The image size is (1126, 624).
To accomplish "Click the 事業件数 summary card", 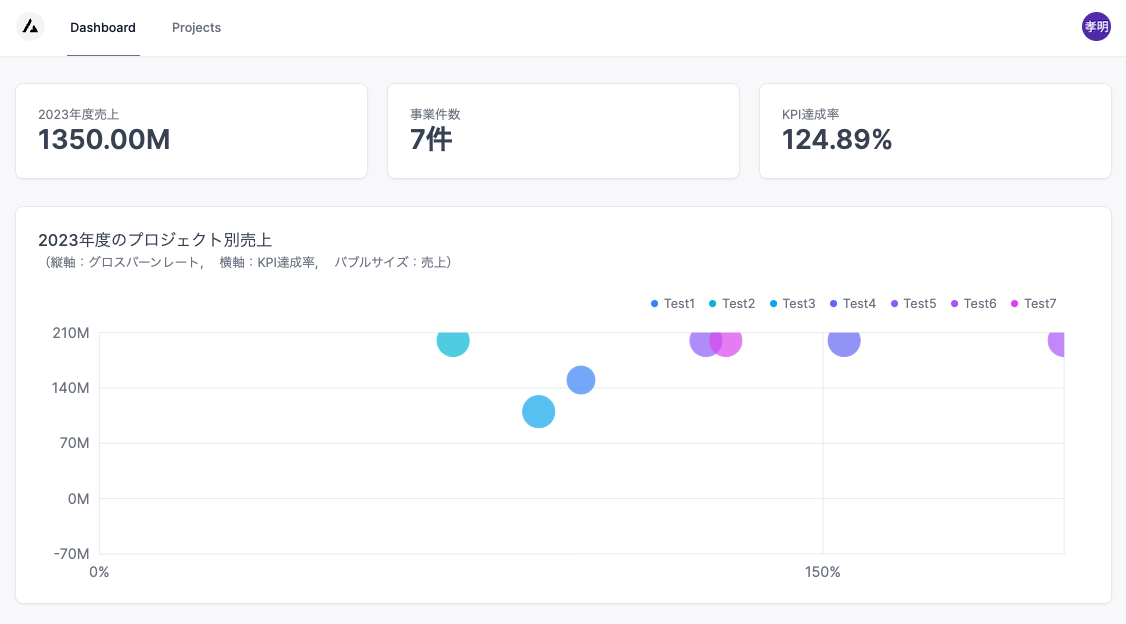I will tap(563, 131).
